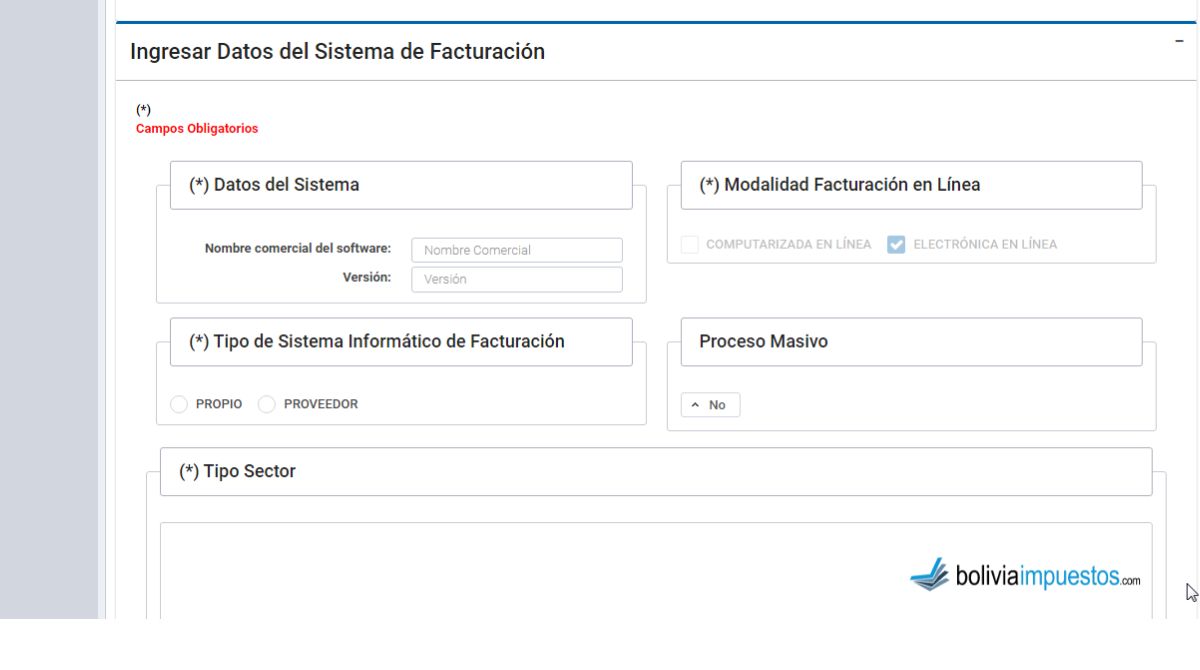1200x670 pixels.
Task: Click the Nombre comercial del software label
Action: coord(297,249)
